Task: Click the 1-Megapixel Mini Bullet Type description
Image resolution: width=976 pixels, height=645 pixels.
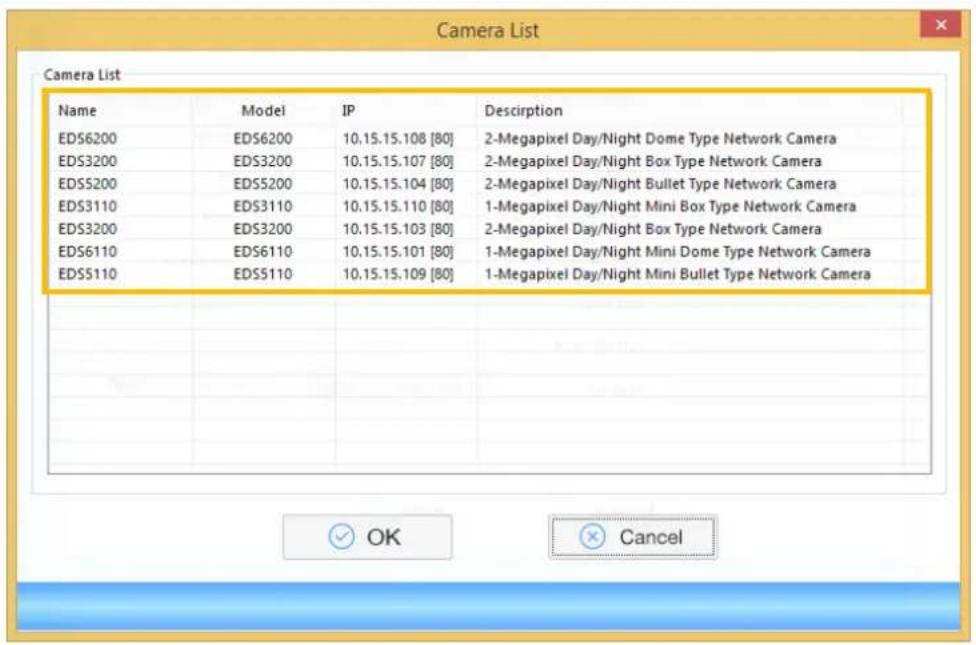Action: (x=677, y=274)
